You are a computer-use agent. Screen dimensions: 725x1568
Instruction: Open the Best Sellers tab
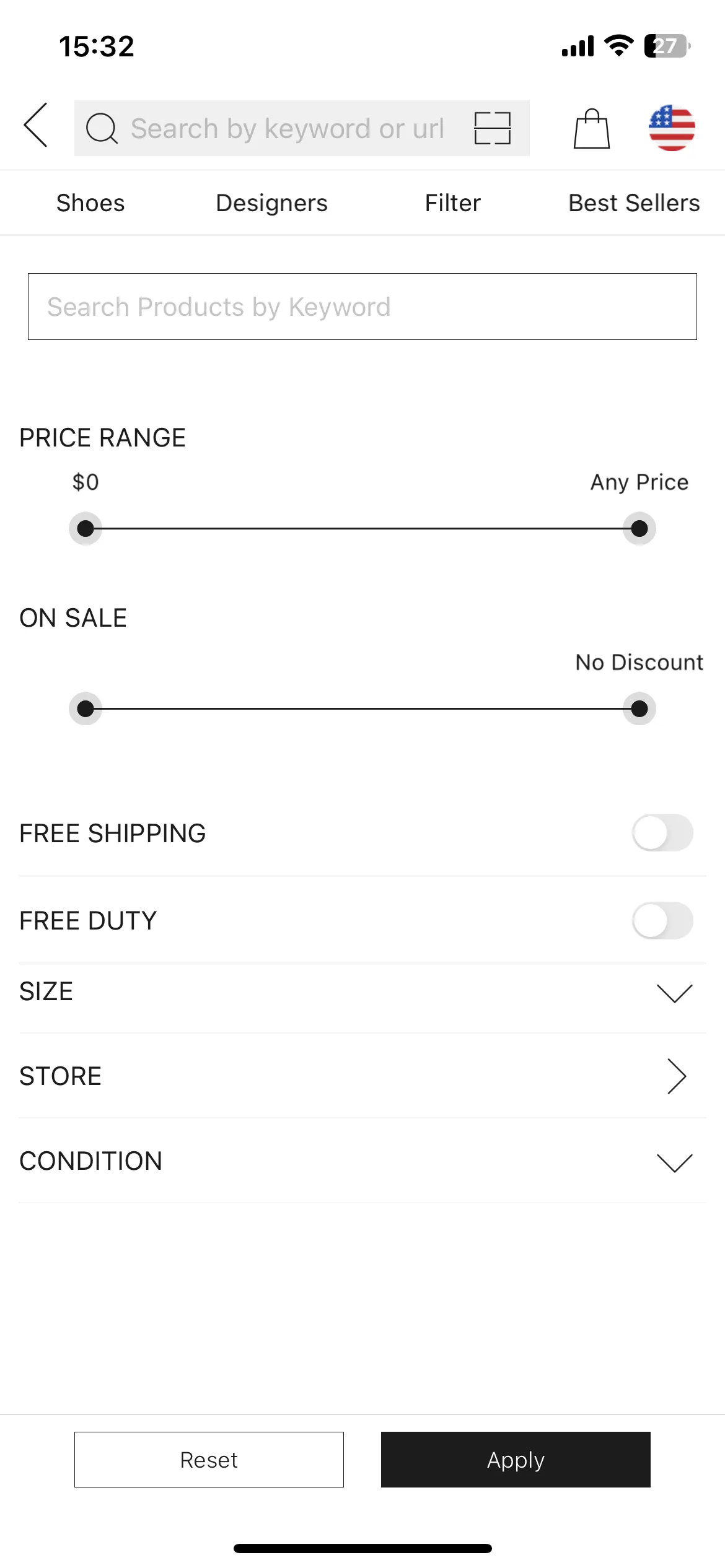(634, 203)
